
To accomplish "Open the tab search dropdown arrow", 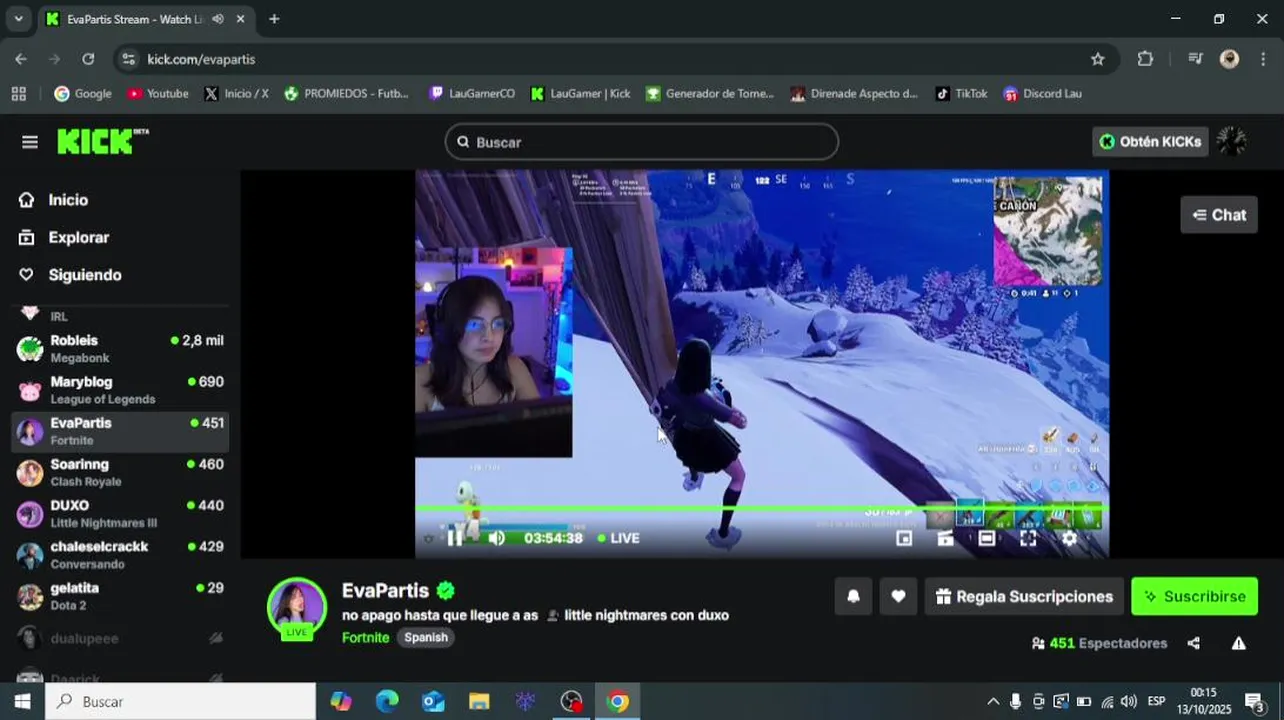I will (18, 19).
